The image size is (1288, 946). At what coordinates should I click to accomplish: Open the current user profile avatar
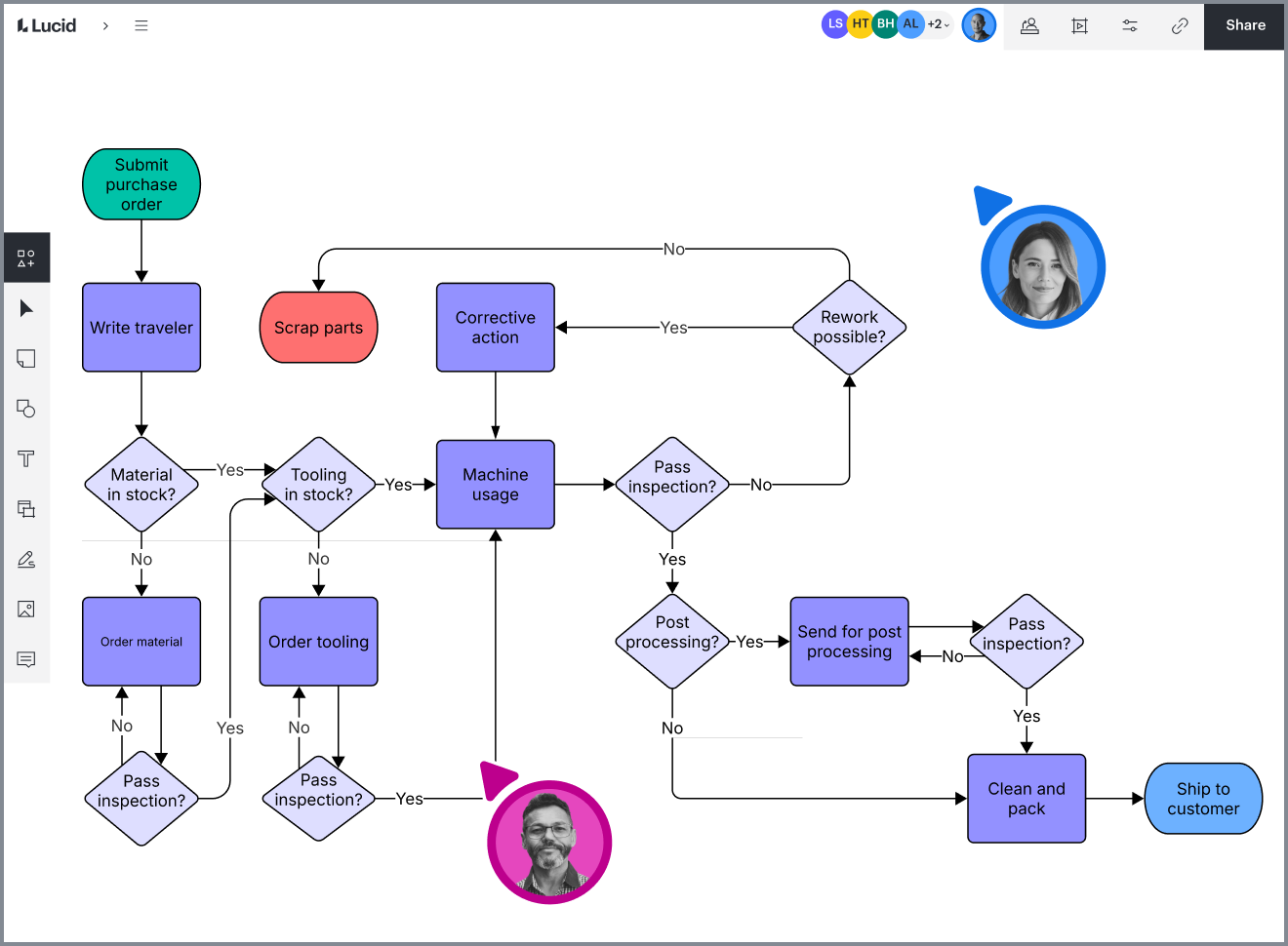979,25
